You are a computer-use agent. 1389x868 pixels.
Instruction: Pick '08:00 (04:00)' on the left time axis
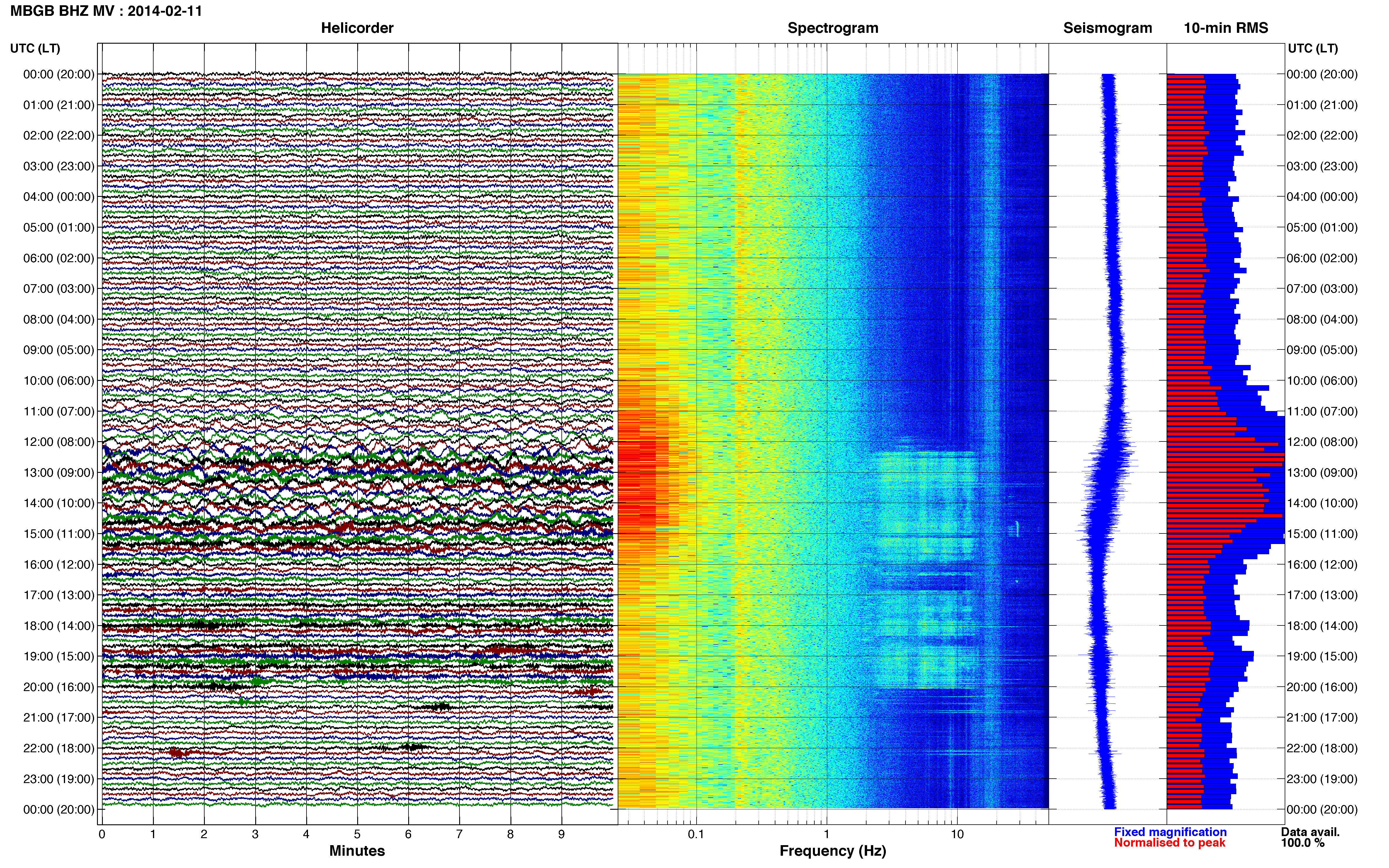click(59, 319)
